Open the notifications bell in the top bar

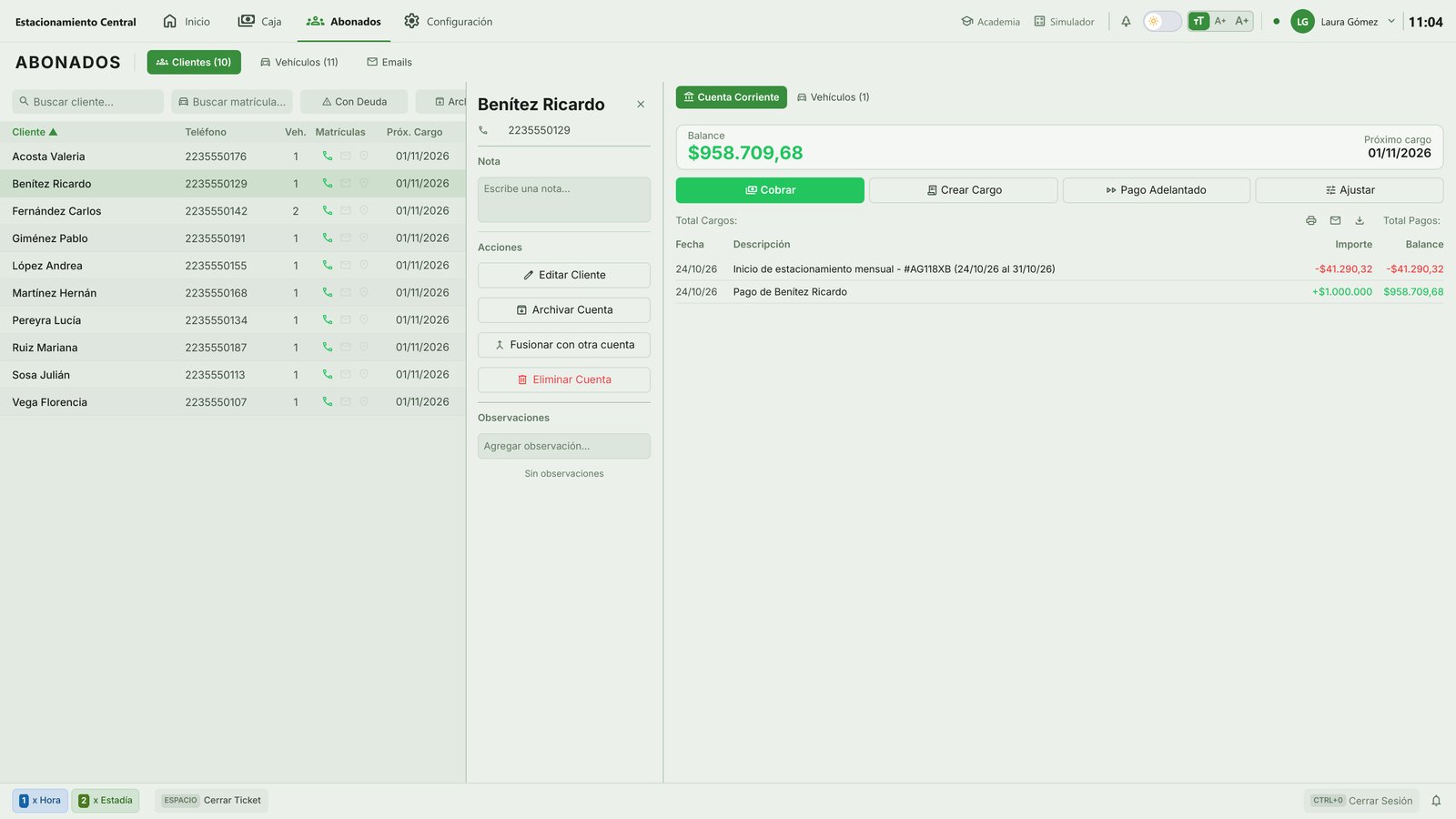(1126, 21)
